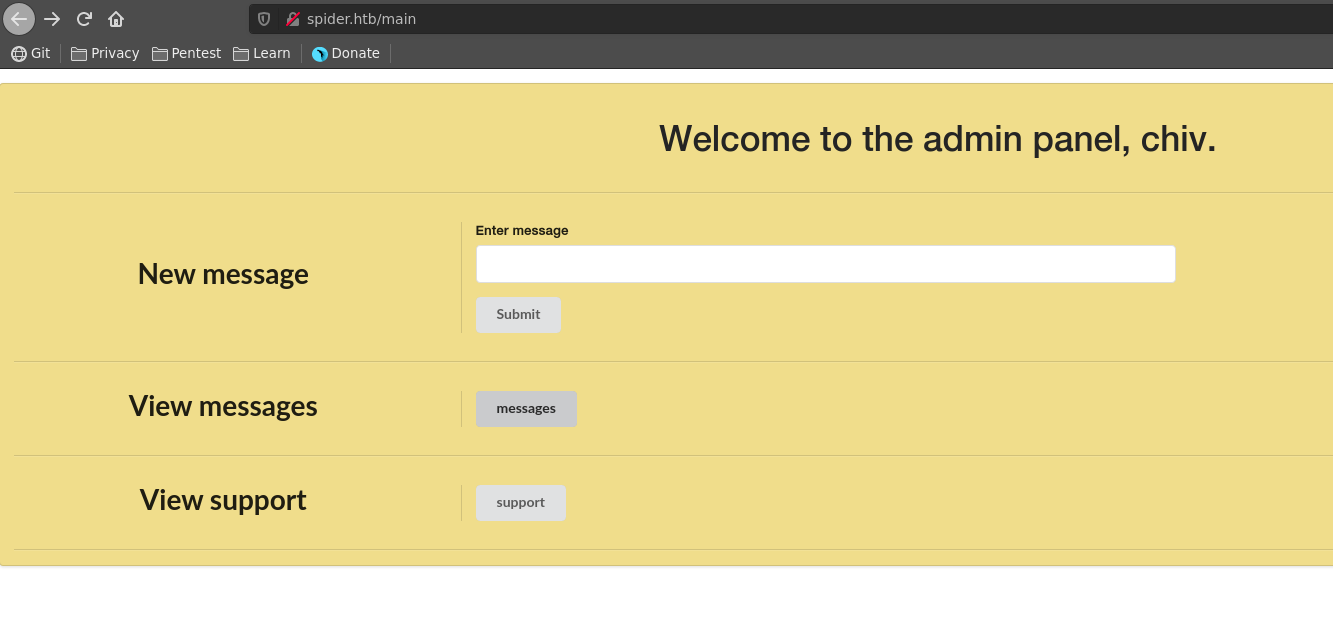Image resolution: width=1333 pixels, height=636 pixels.
Task: Expand the Learn bookmarks folder
Action: (x=262, y=53)
